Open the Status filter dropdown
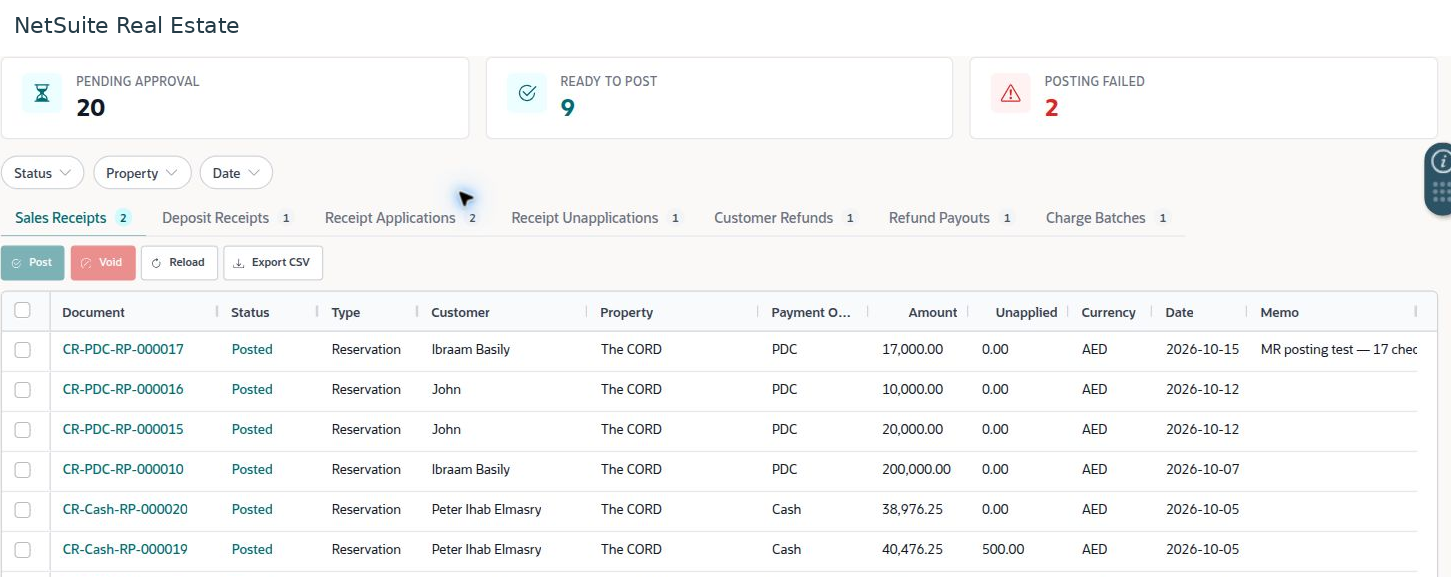The height and width of the screenshot is (577, 1451). pyautogui.click(x=43, y=173)
